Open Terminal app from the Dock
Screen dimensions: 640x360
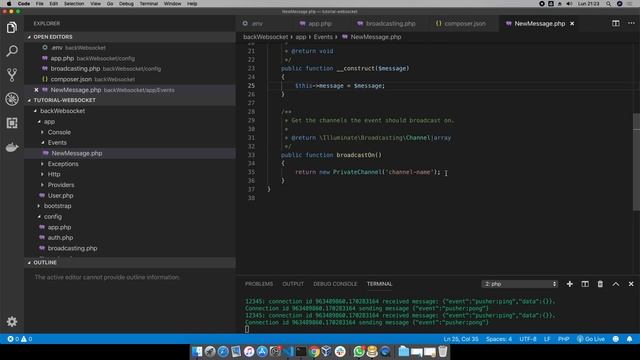[x=301, y=351]
